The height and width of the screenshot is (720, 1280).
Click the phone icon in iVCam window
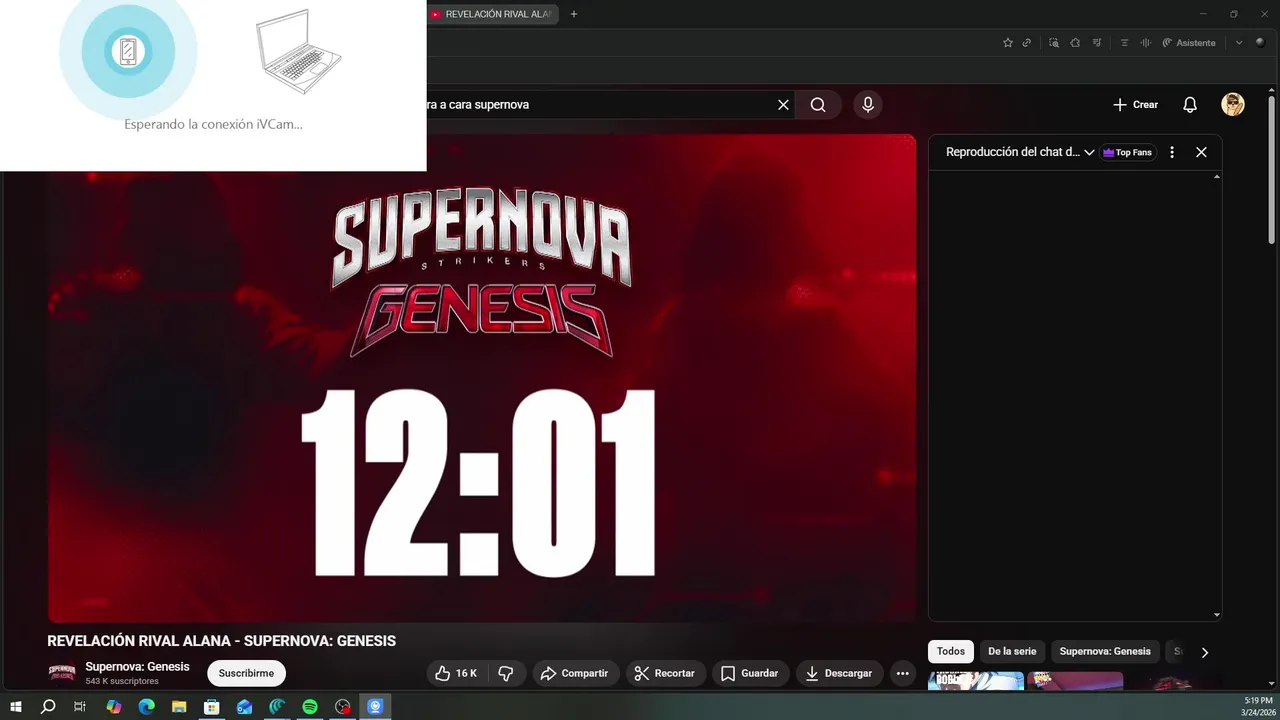(x=128, y=51)
